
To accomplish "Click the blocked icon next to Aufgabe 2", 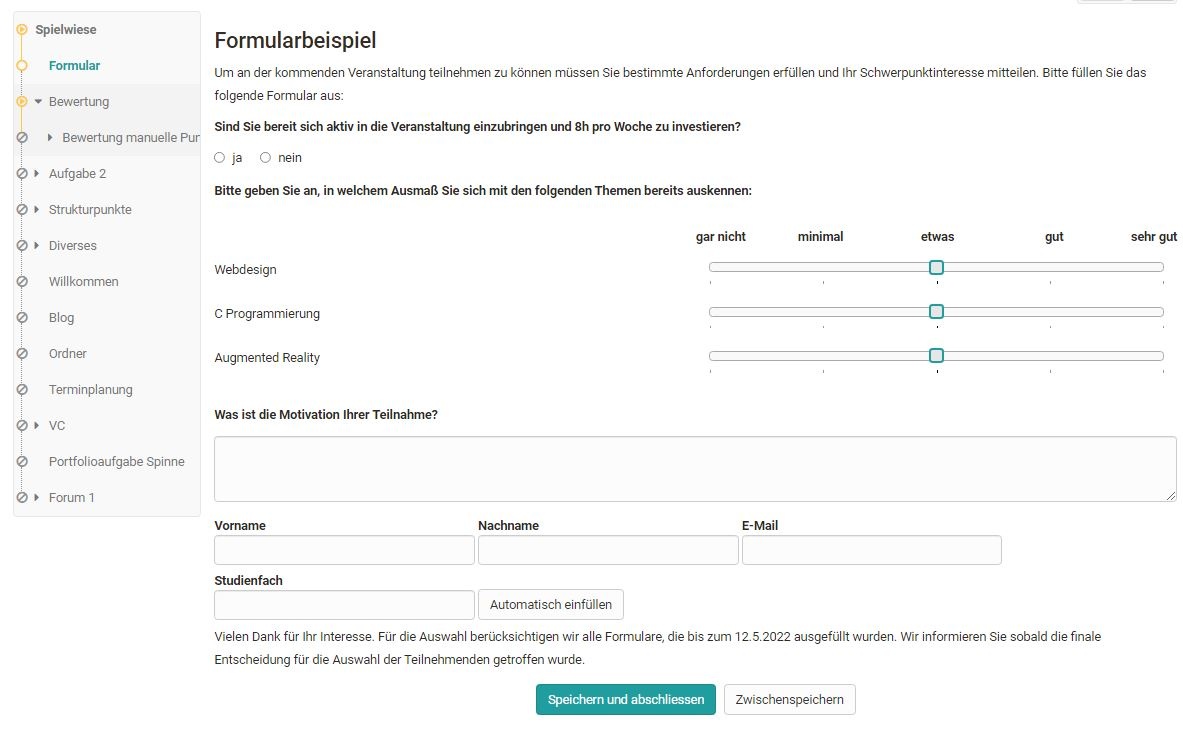I will pos(24,173).
